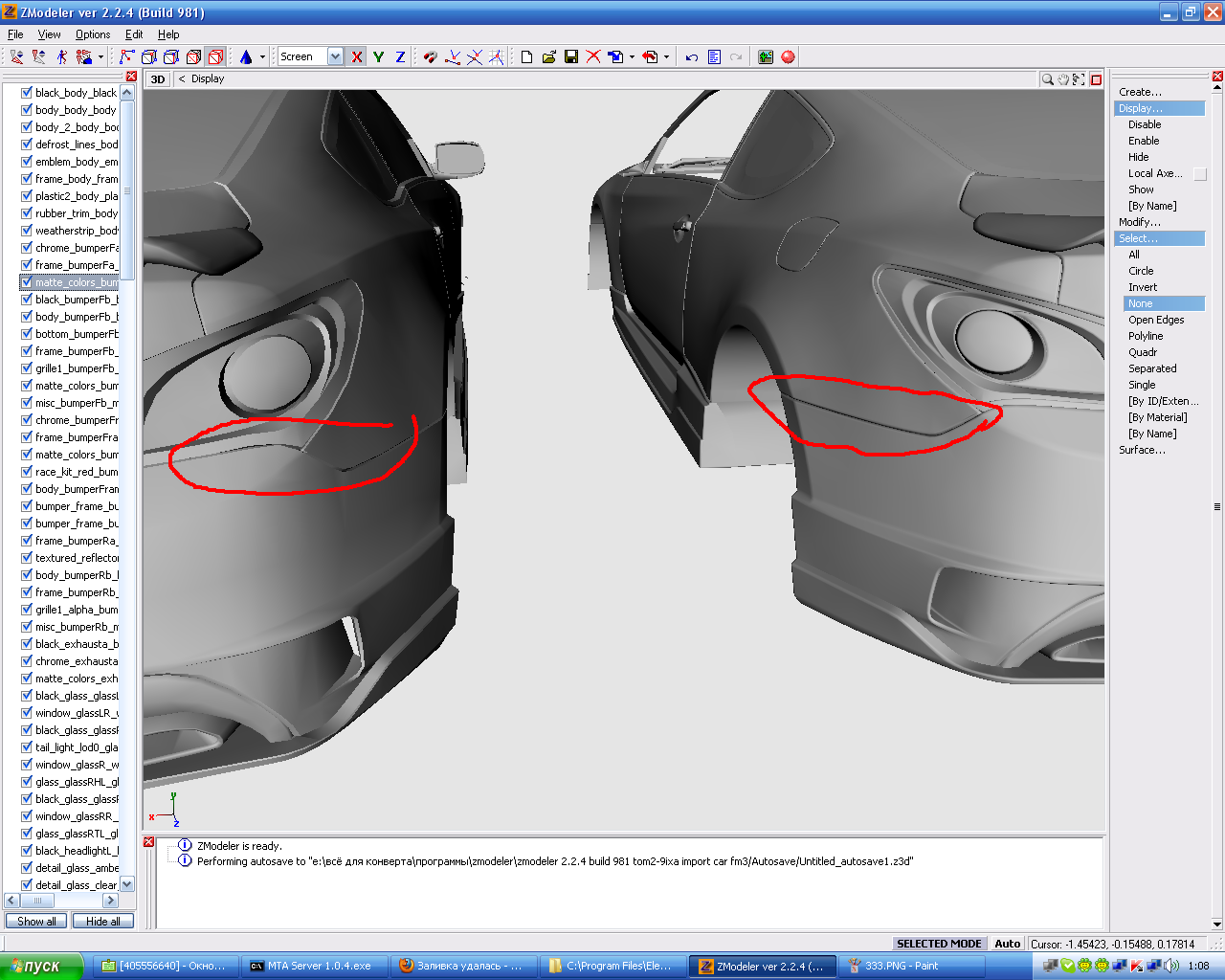Activate the viewport pan hand tool
Screen dimensions: 1225x980
(x=1063, y=79)
